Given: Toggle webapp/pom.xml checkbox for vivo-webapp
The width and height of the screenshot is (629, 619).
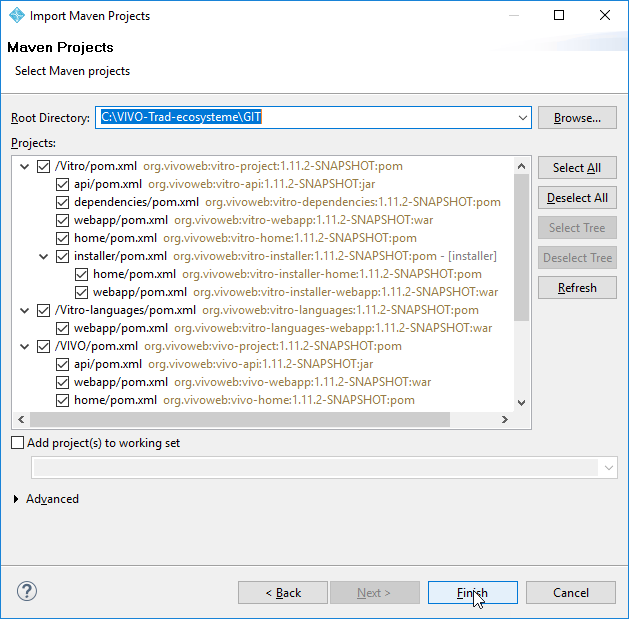Looking at the screenshot, I should click(62, 382).
